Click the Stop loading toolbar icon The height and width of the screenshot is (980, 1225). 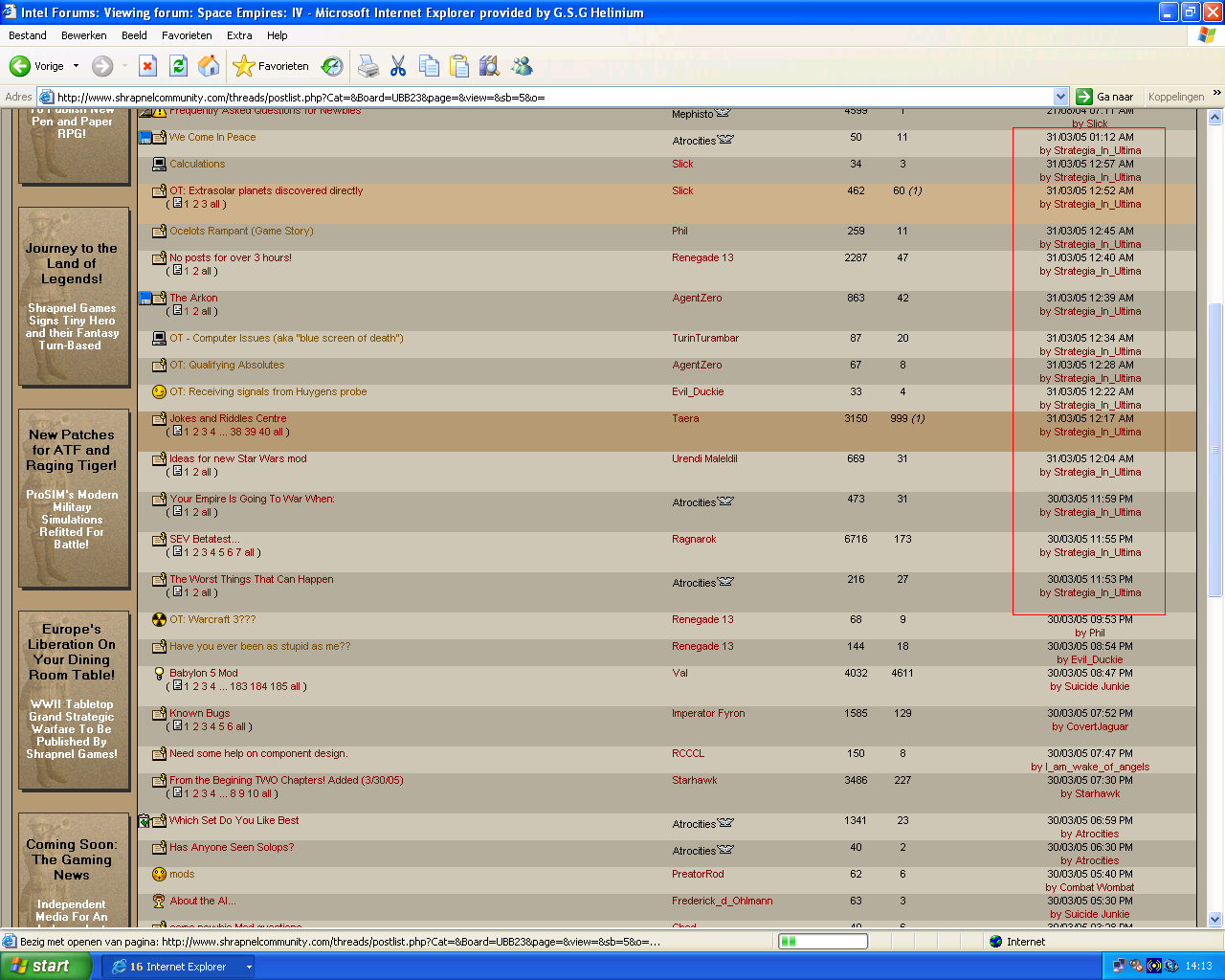coord(147,66)
